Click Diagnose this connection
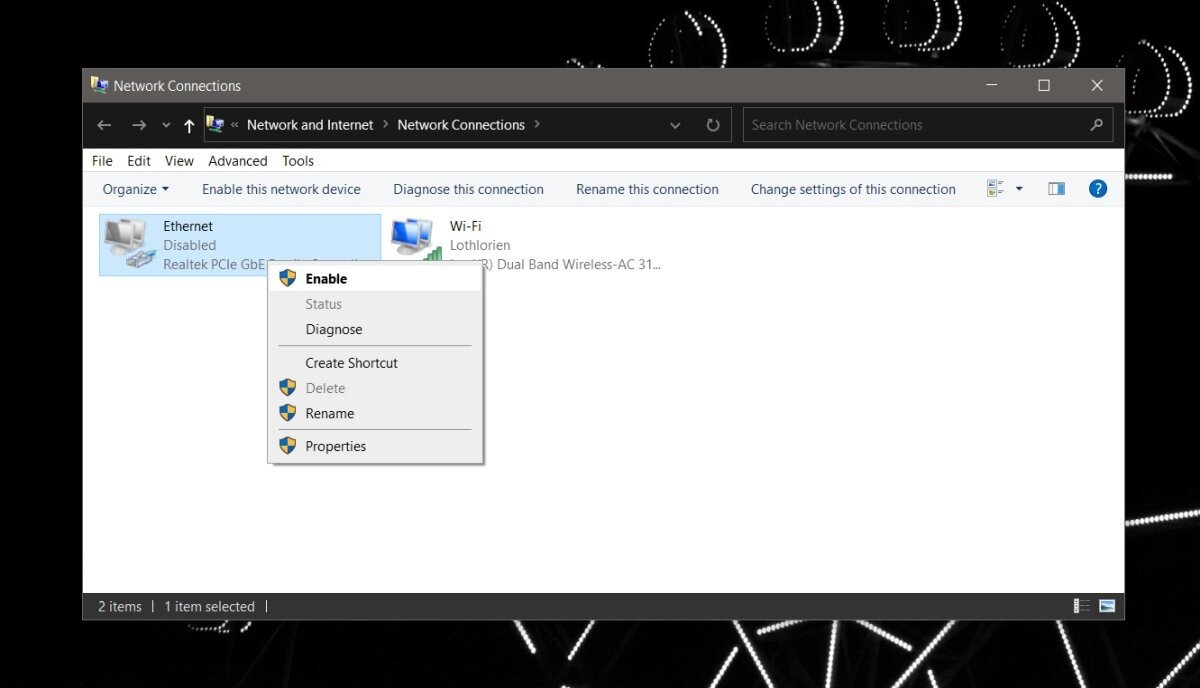The height and width of the screenshot is (688, 1200). [468, 188]
